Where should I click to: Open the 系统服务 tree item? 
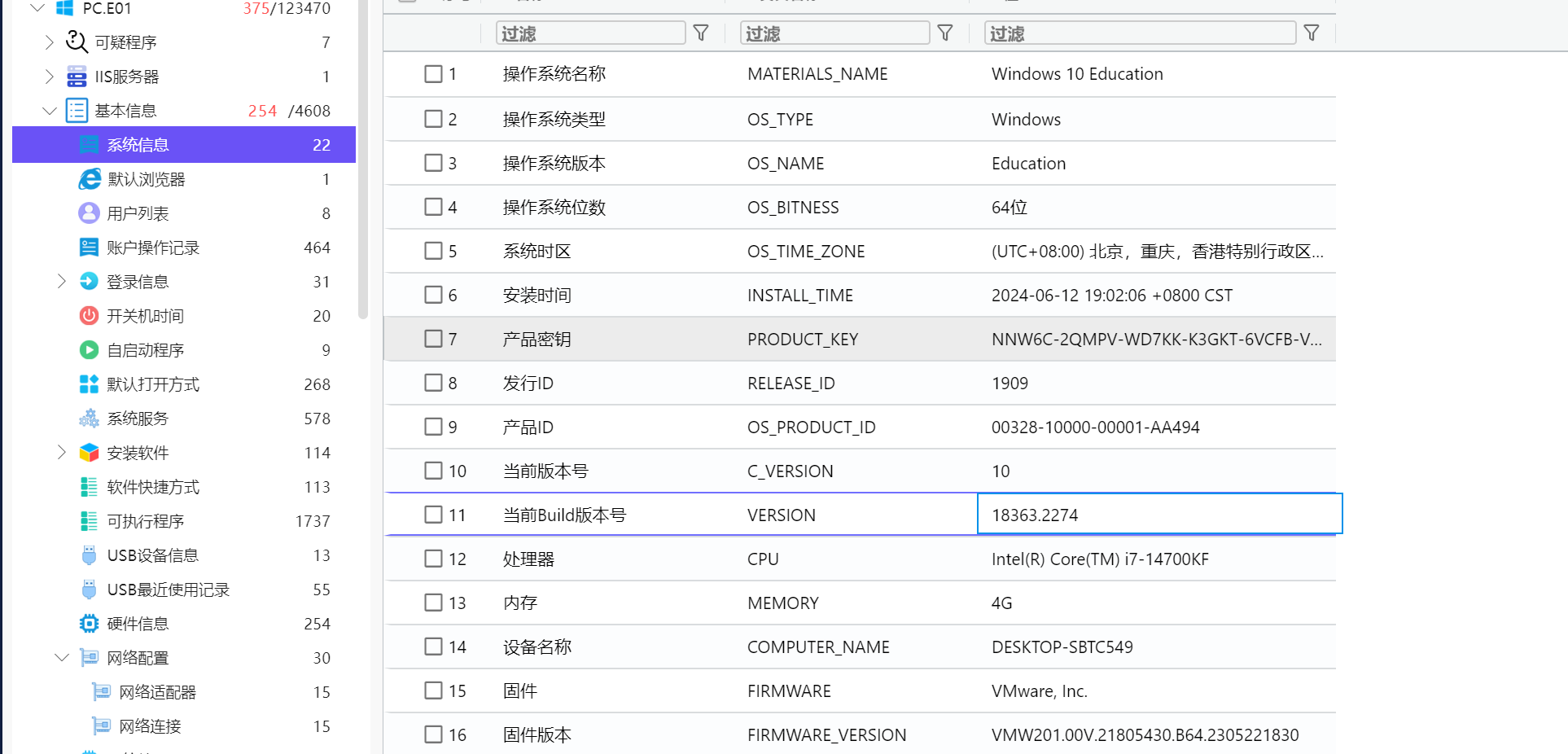click(184, 418)
